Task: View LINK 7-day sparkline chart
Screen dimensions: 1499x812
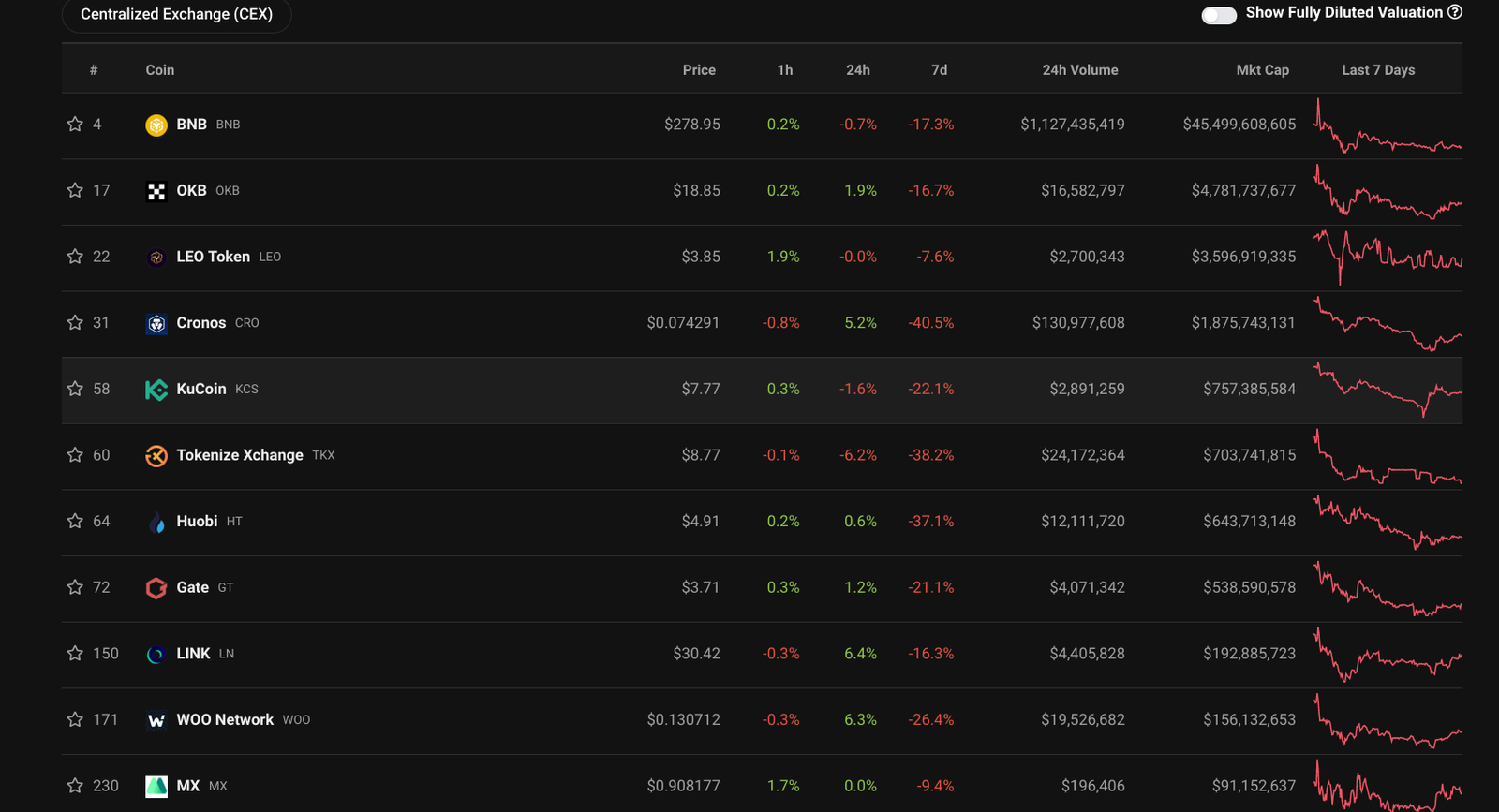Action: (1388, 654)
